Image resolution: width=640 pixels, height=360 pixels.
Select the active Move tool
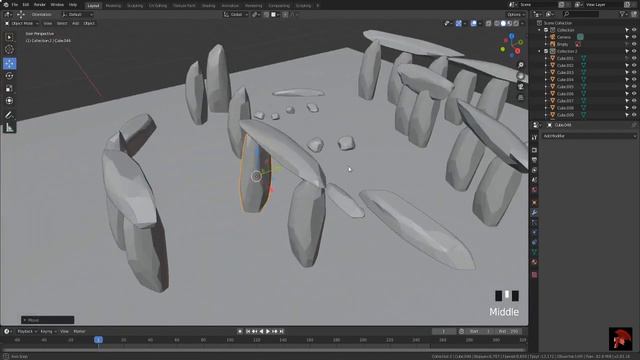(9, 63)
